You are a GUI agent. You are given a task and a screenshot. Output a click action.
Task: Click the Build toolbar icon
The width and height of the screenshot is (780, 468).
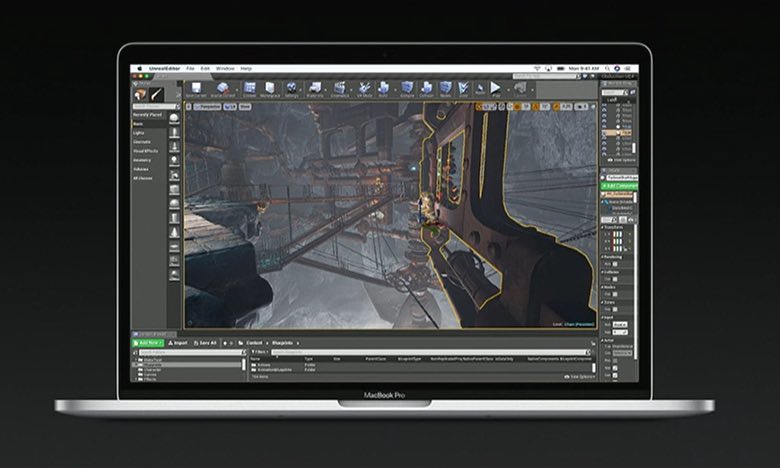(x=383, y=89)
